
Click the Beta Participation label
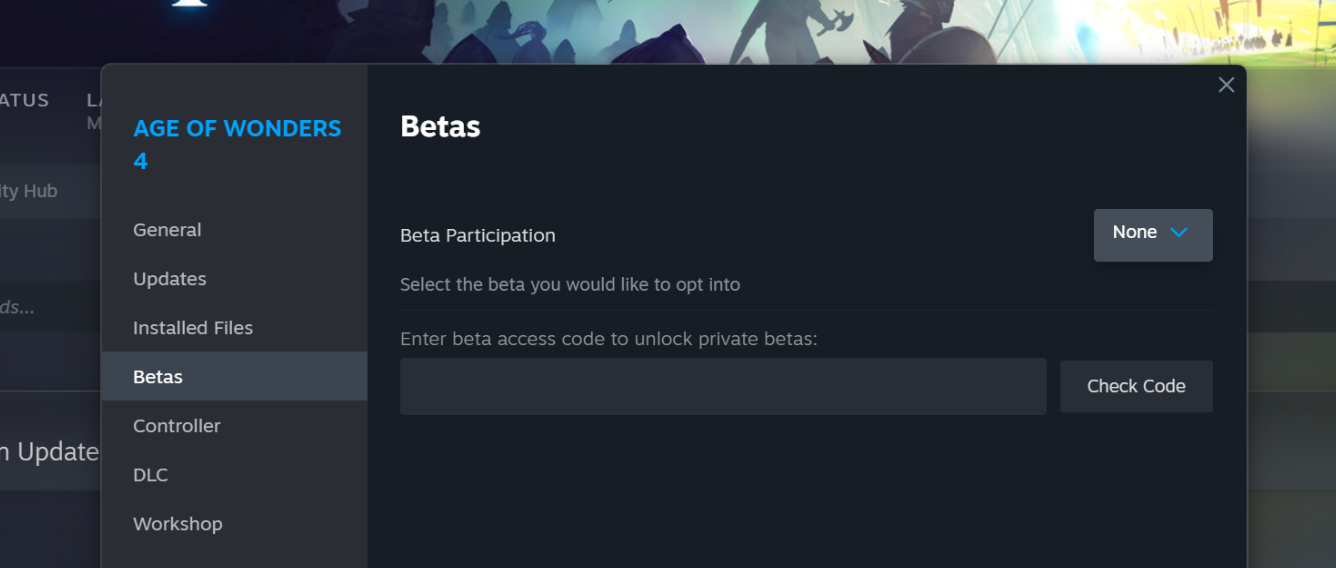pos(478,236)
